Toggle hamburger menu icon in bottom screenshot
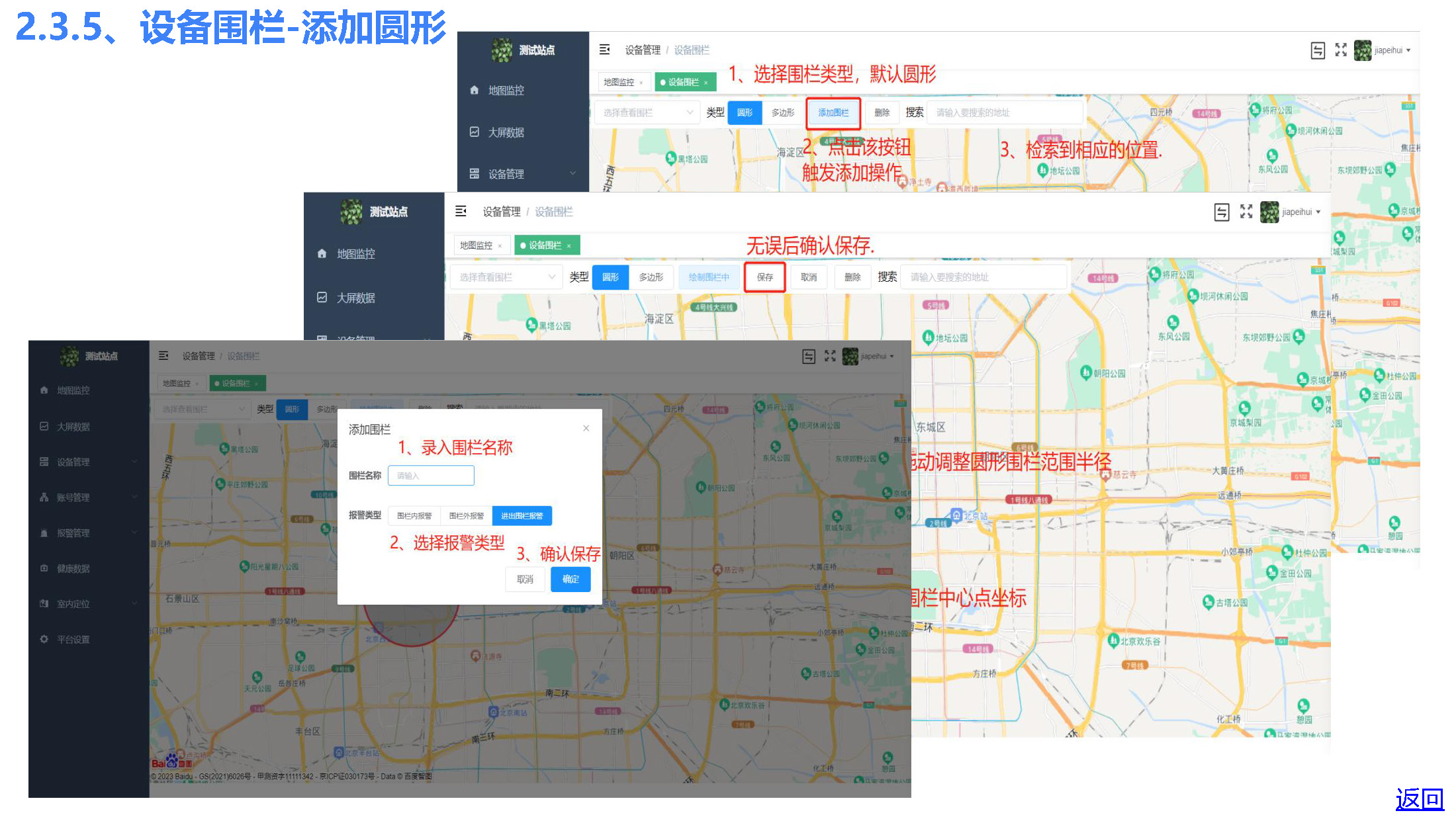Screen dimensions: 1456x819 (163, 356)
